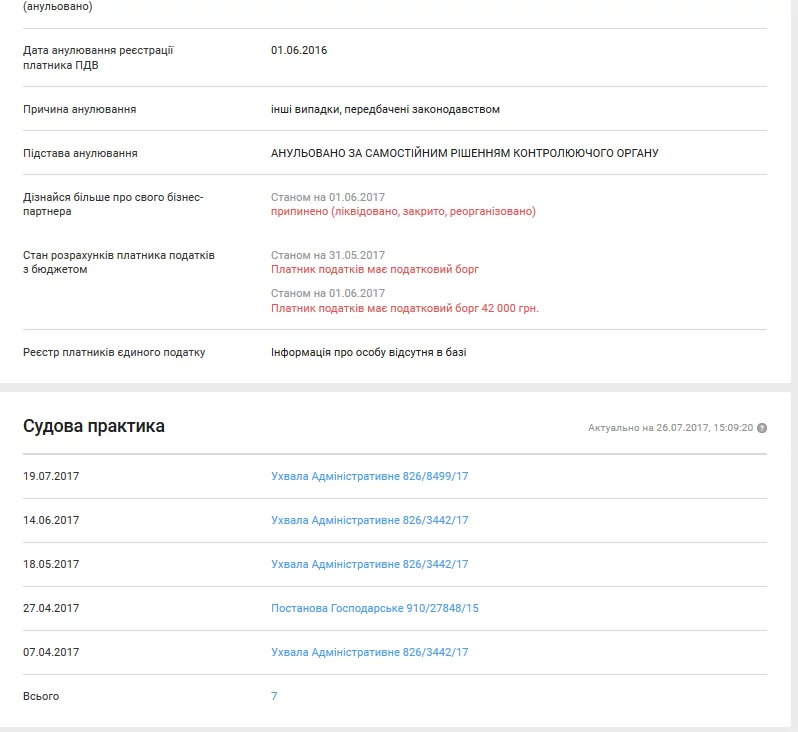Click the "Дізнайся більше про свого бізнес-партнера" label
Image resolution: width=798 pixels, height=732 pixels.
113,204
